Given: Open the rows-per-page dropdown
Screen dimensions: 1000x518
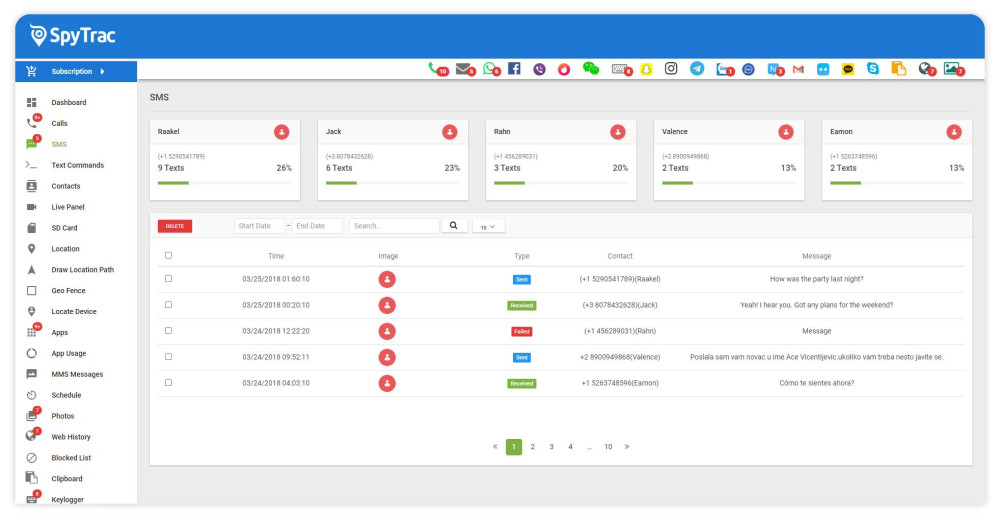Looking at the screenshot, I should (488, 227).
